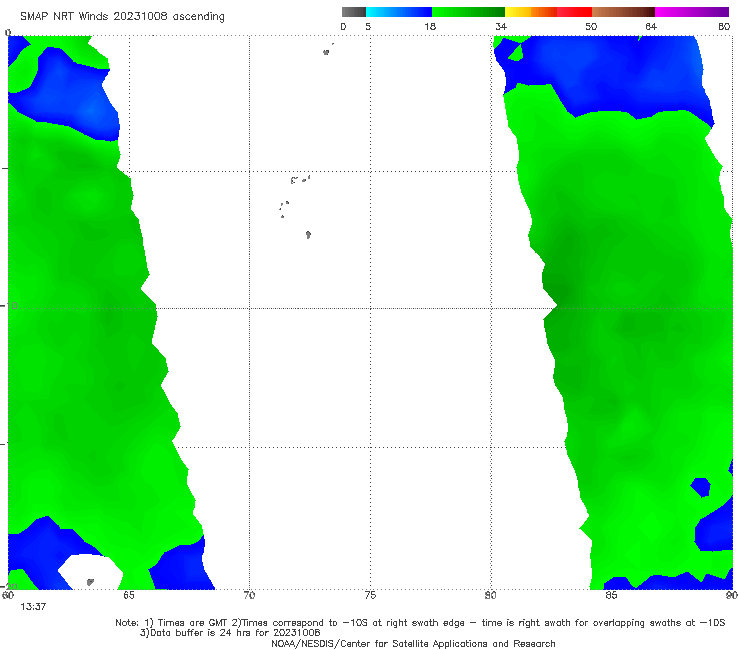This screenshot has height=650, width=740.
Task: Click the red segment of the color bar
Action: pos(574,12)
